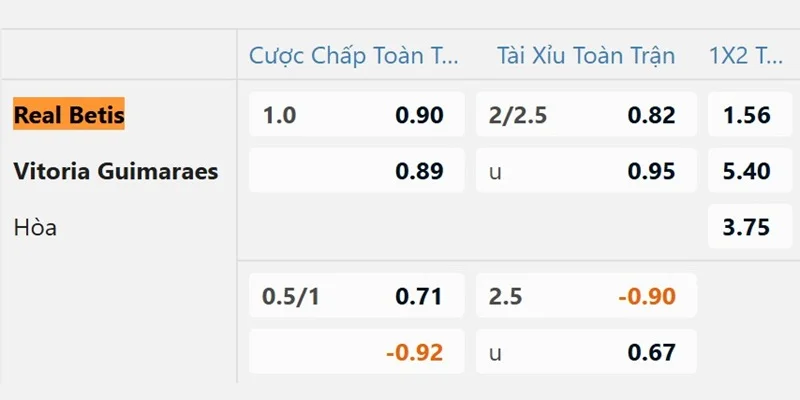This screenshot has height=400, width=800.
Task: Click the 2.5 total goals line label
Action: (x=505, y=296)
